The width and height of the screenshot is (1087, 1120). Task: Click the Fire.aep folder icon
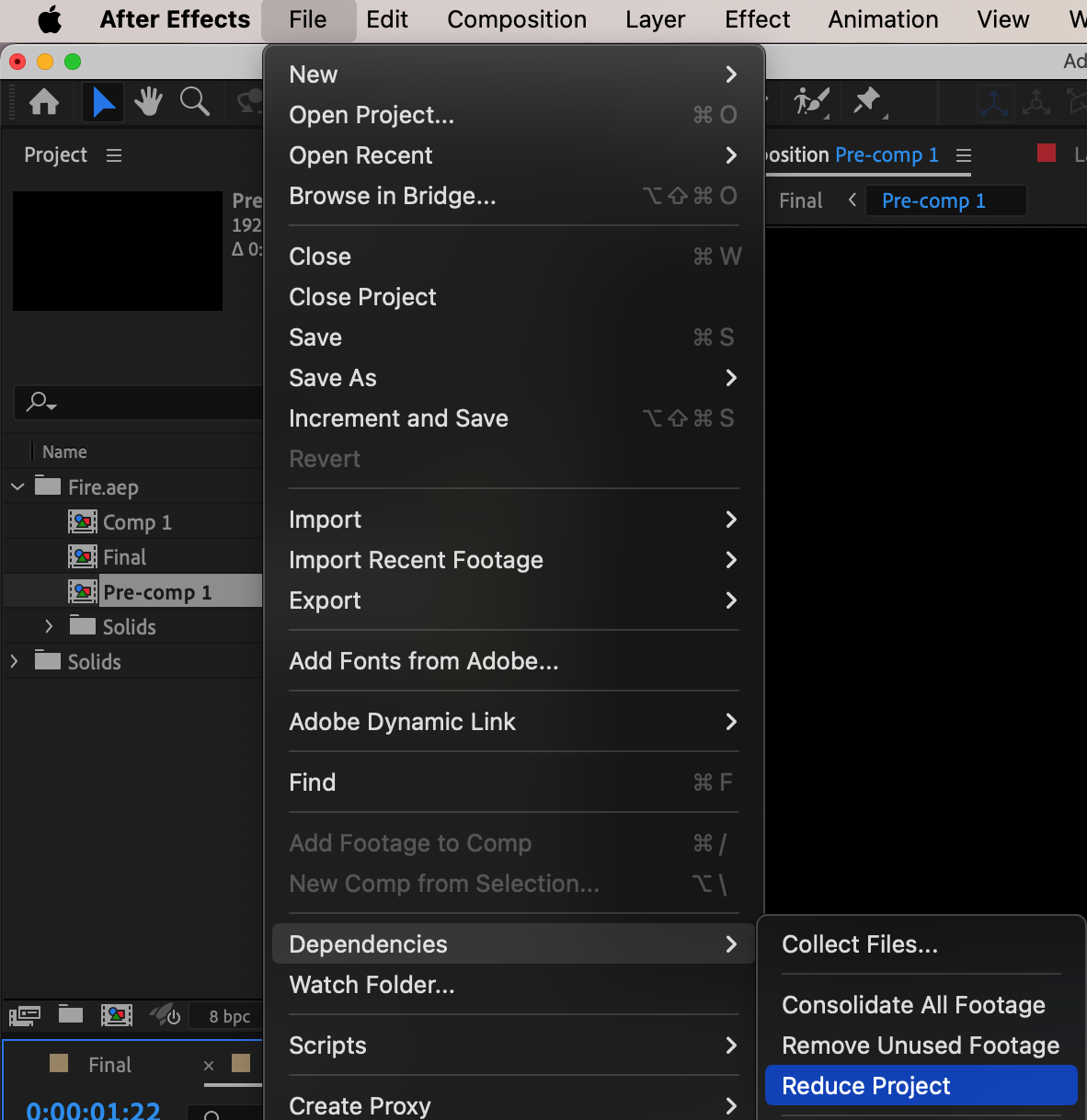[x=48, y=486]
